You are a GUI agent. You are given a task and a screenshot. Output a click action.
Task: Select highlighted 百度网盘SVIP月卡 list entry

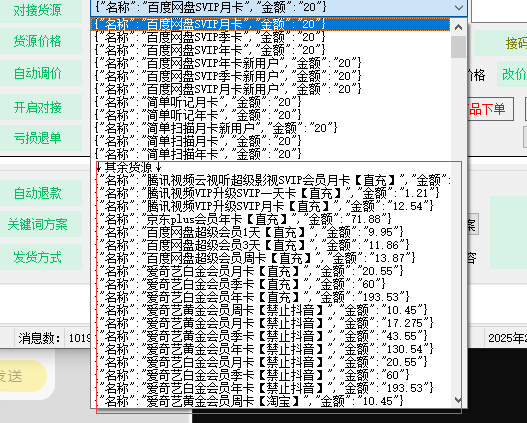pos(271,24)
